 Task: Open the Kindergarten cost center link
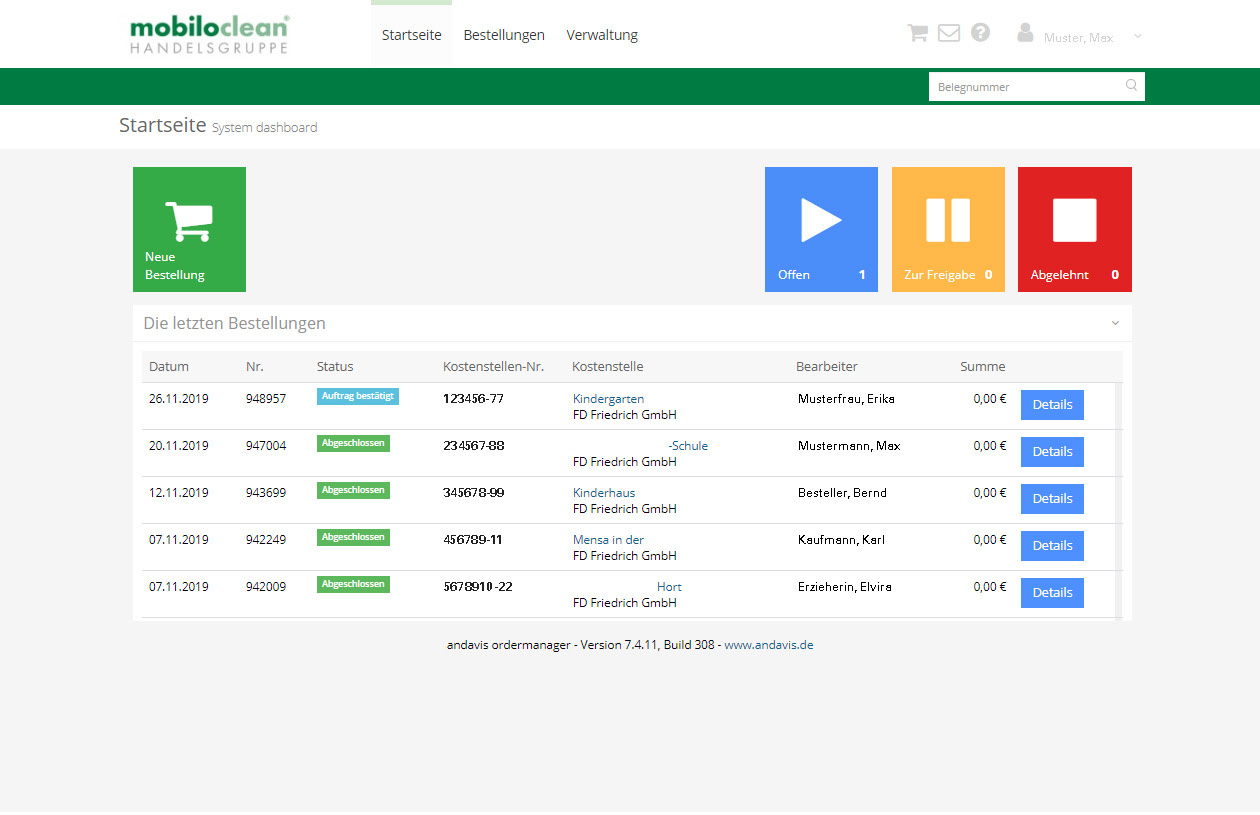[607, 398]
